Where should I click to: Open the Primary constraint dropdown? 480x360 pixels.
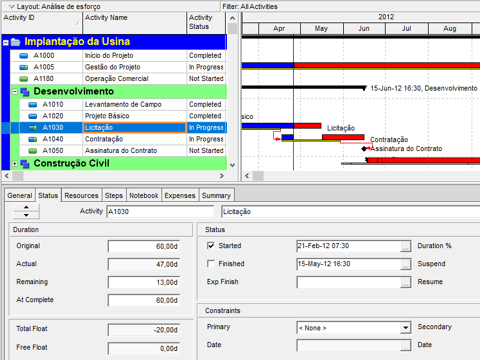[x=405, y=328]
